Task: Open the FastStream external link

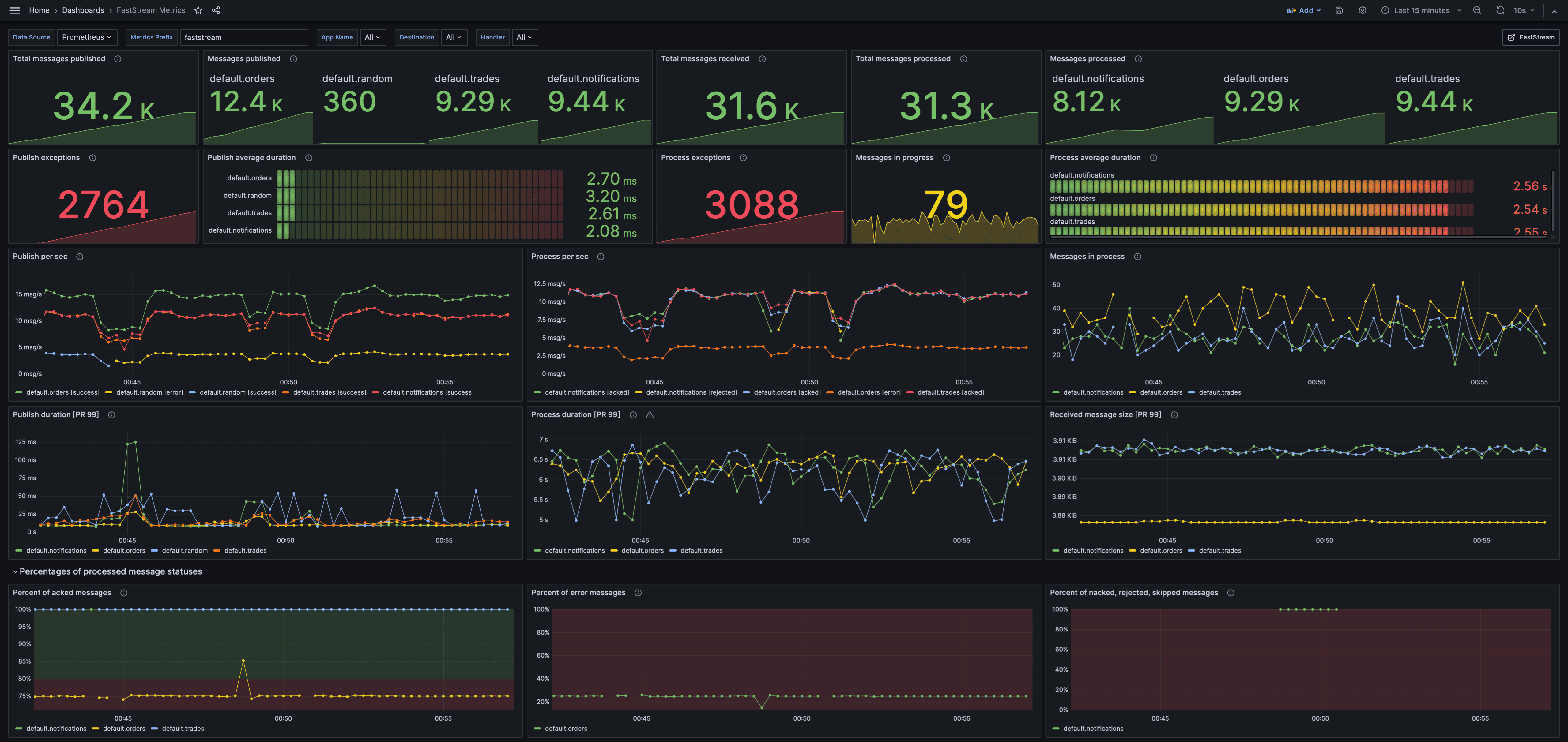Action: tap(1530, 37)
